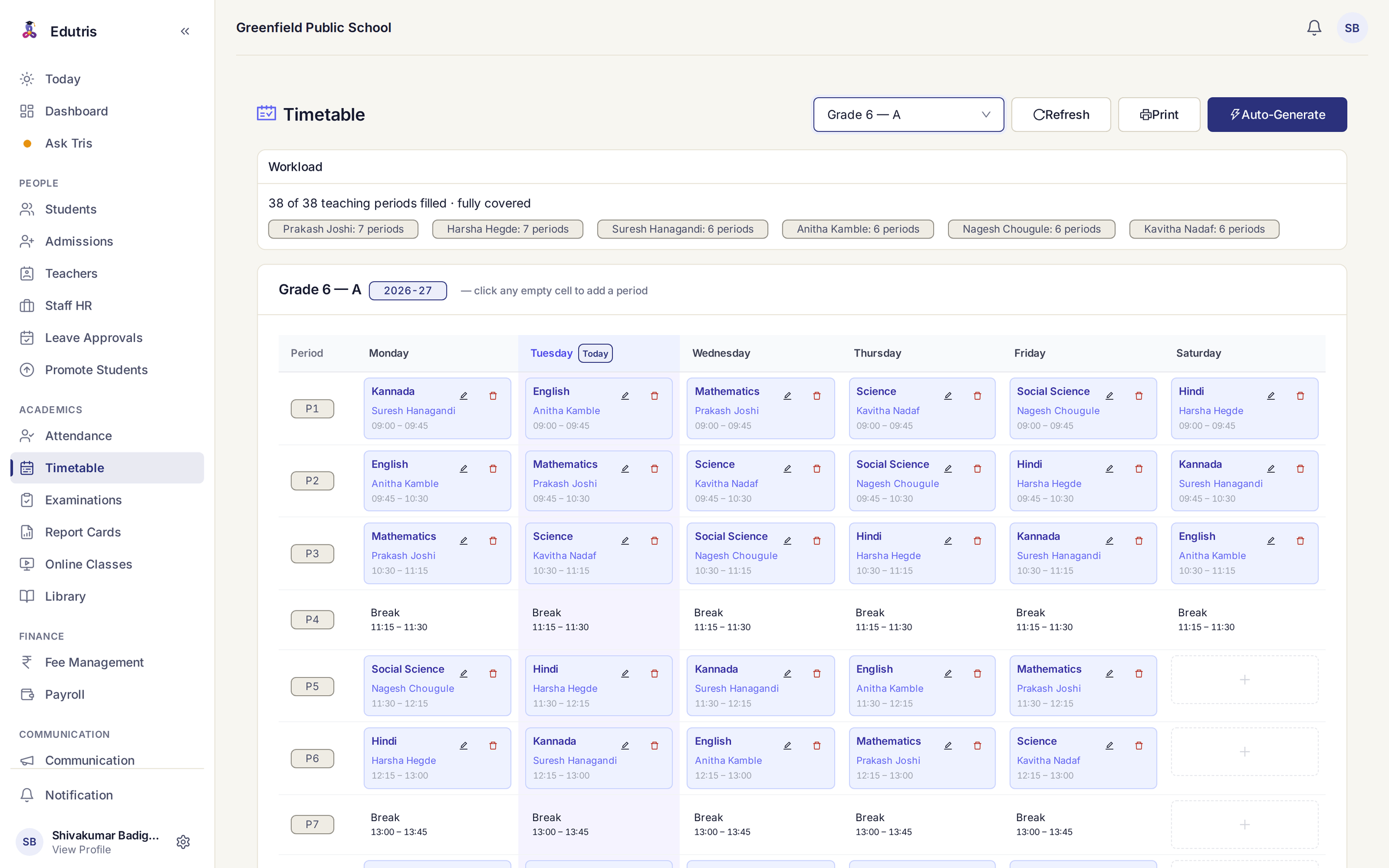
Task: Navigate to Students page
Action: click(x=108, y=209)
